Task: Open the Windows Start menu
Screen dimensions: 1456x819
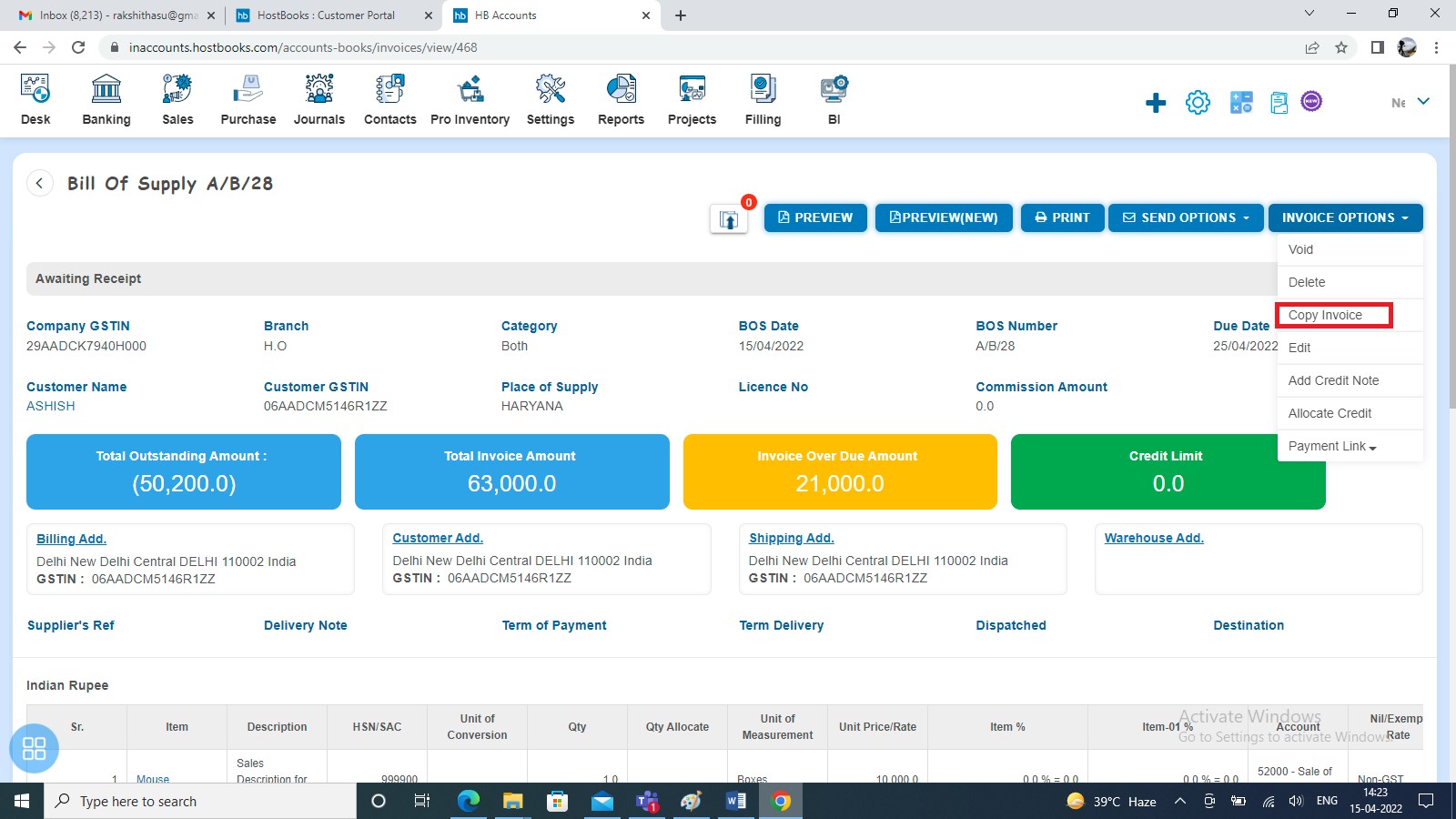Action: (22, 801)
